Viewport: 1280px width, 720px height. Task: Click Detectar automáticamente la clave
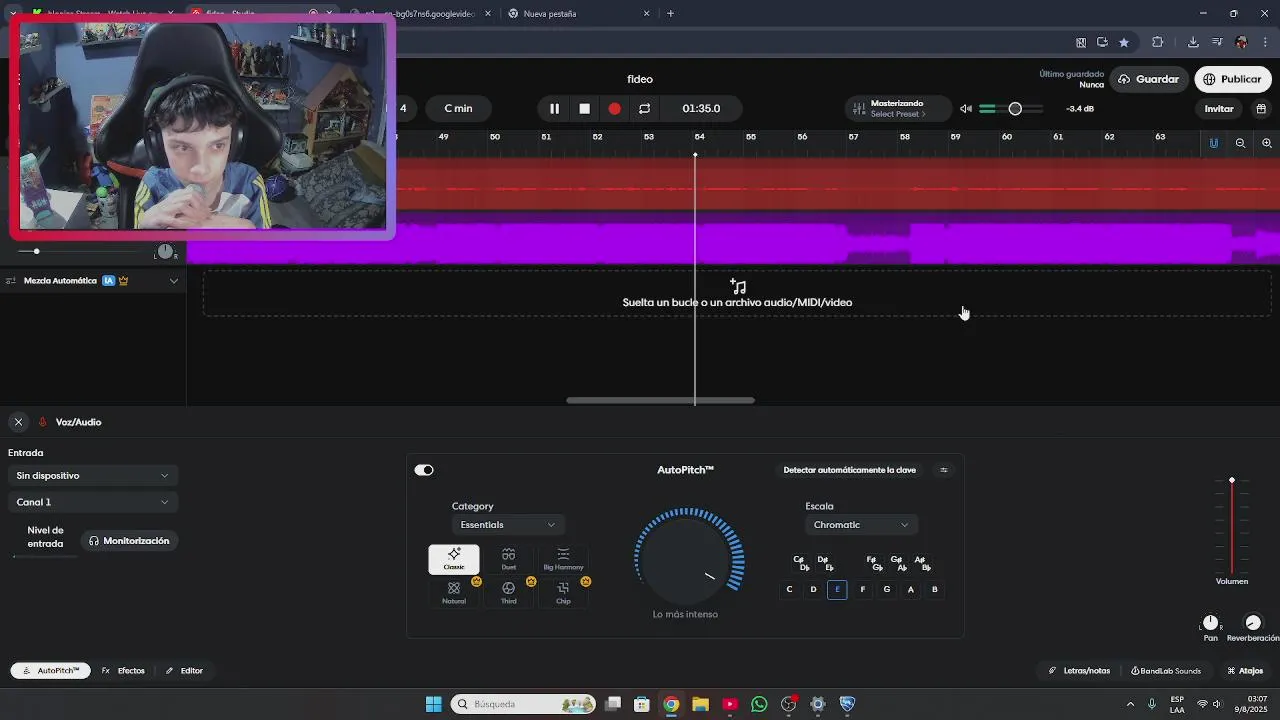[x=849, y=470]
